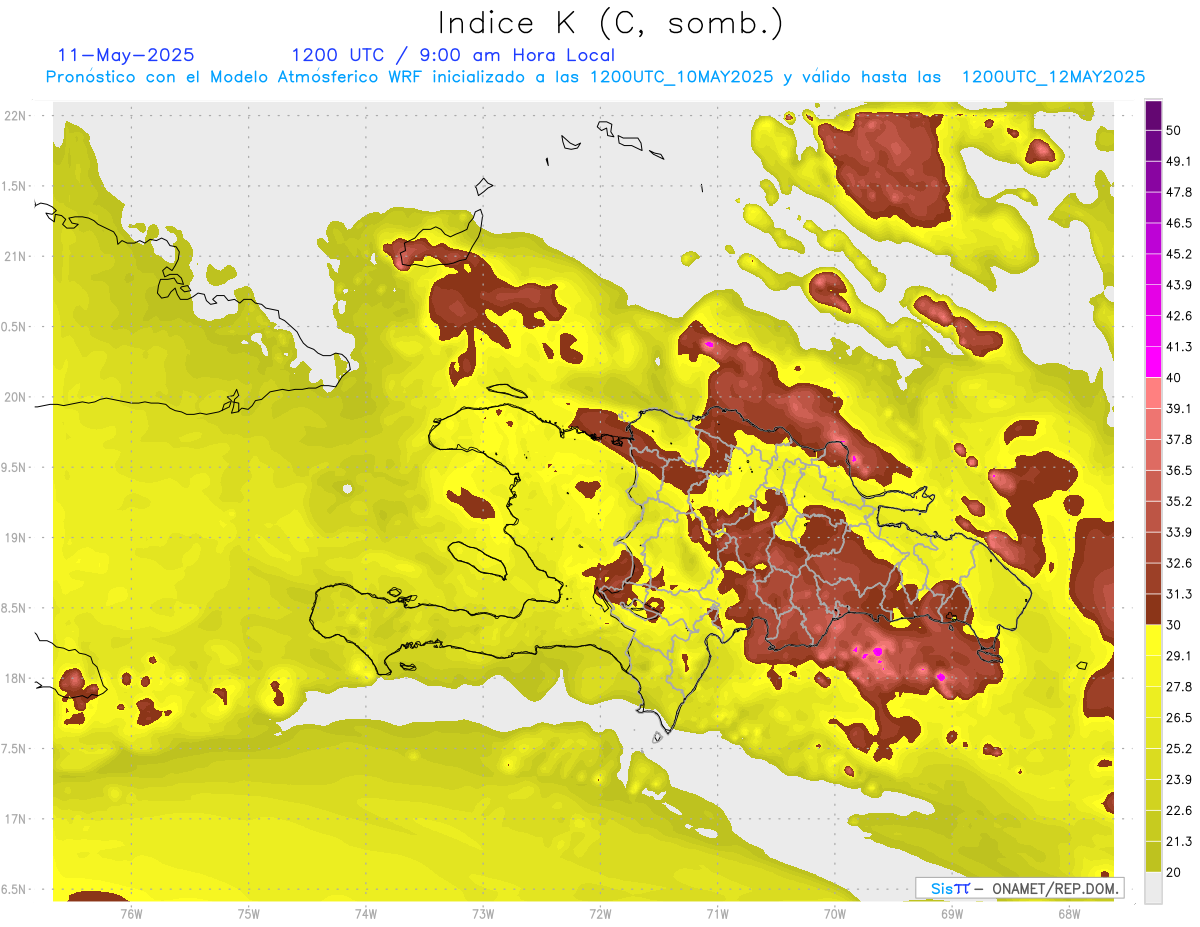The height and width of the screenshot is (927, 1200).
Task: Select the salmon swatch between 39.1 and 40
Action: tap(1153, 392)
